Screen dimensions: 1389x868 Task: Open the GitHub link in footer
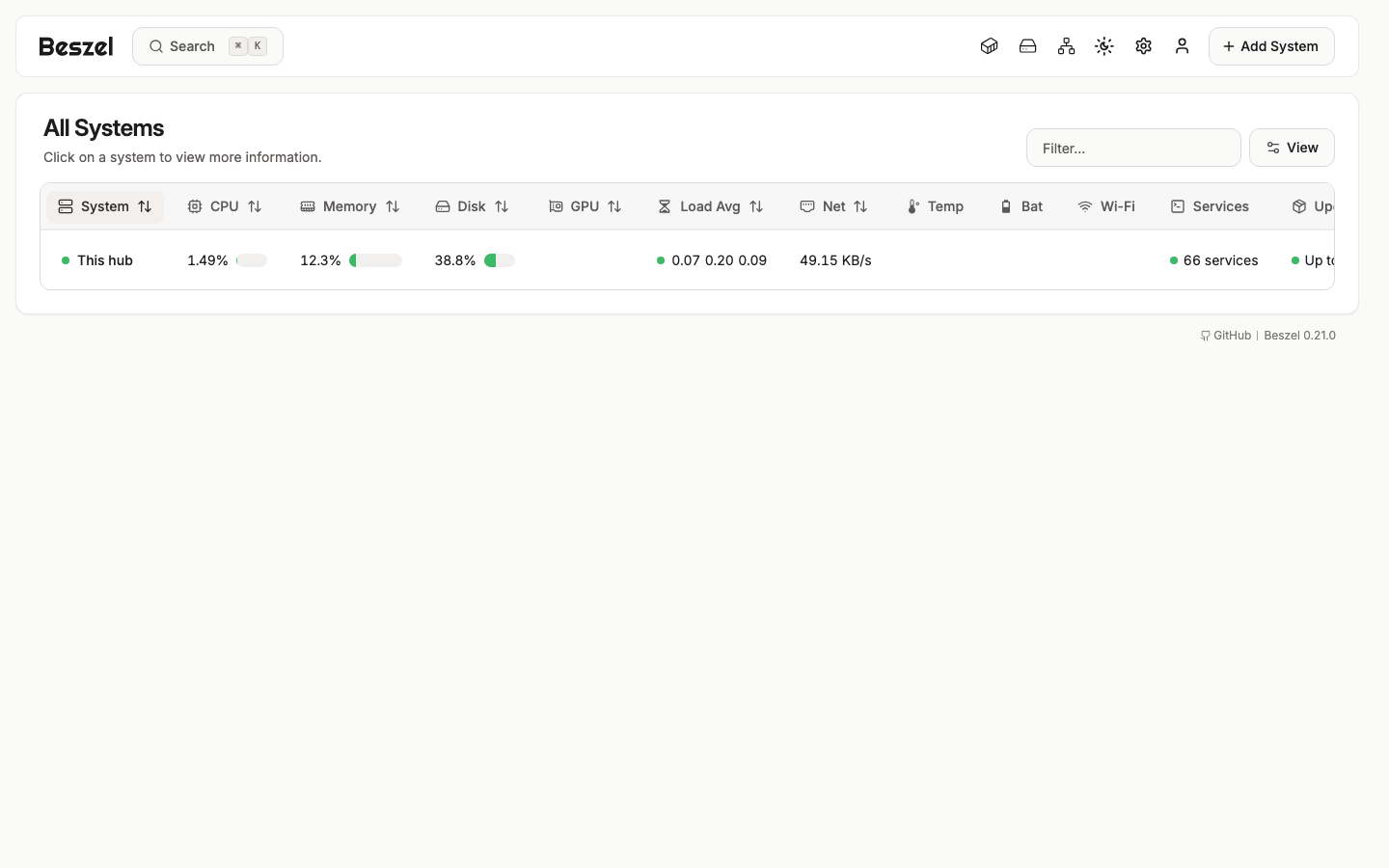click(x=1225, y=336)
